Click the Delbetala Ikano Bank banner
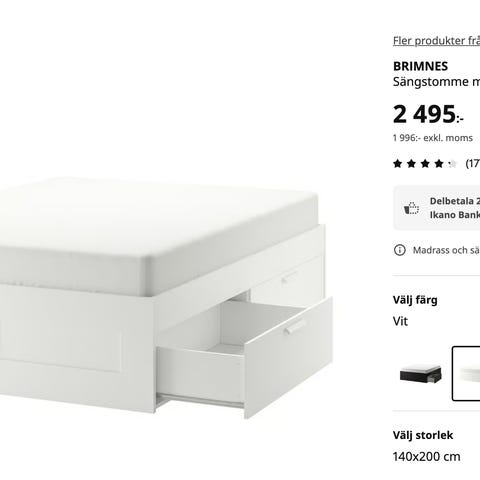The width and height of the screenshot is (480, 480). pyautogui.click(x=437, y=208)
